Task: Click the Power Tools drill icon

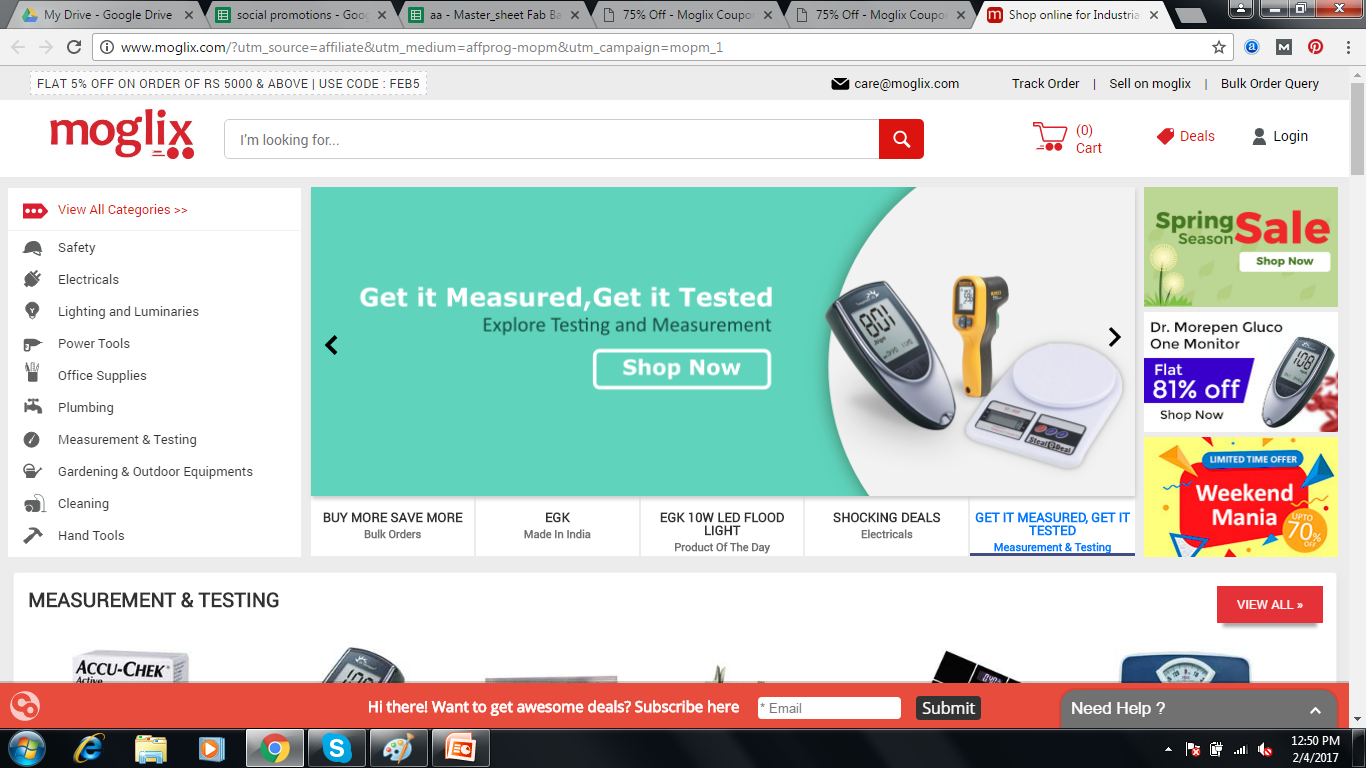Action: pyautogui.click(x=33, y=343)
